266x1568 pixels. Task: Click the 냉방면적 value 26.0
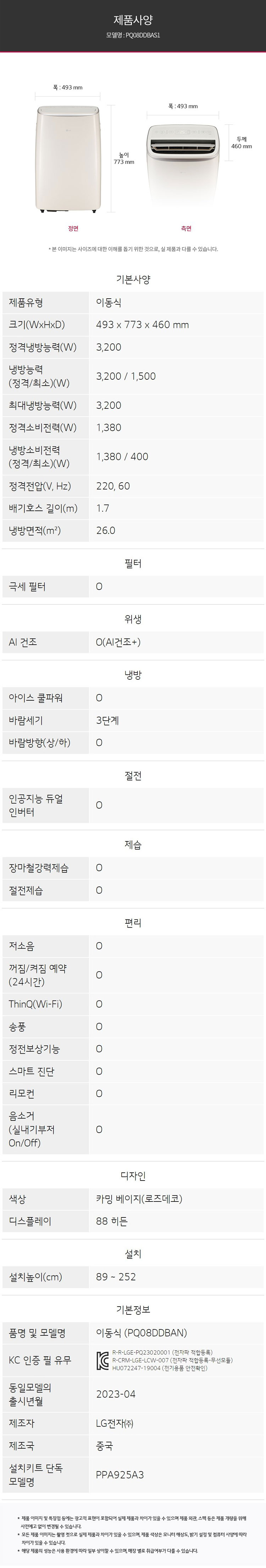106,530
